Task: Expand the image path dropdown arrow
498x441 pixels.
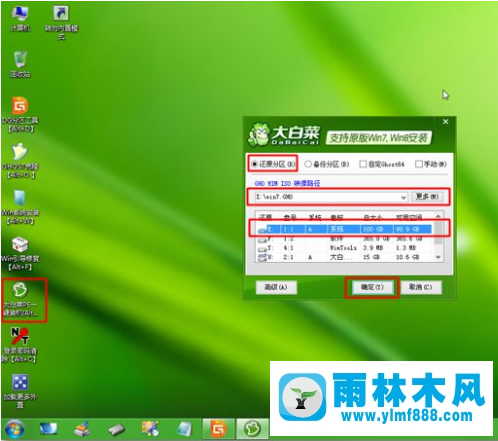Action: tap(403, 197)
